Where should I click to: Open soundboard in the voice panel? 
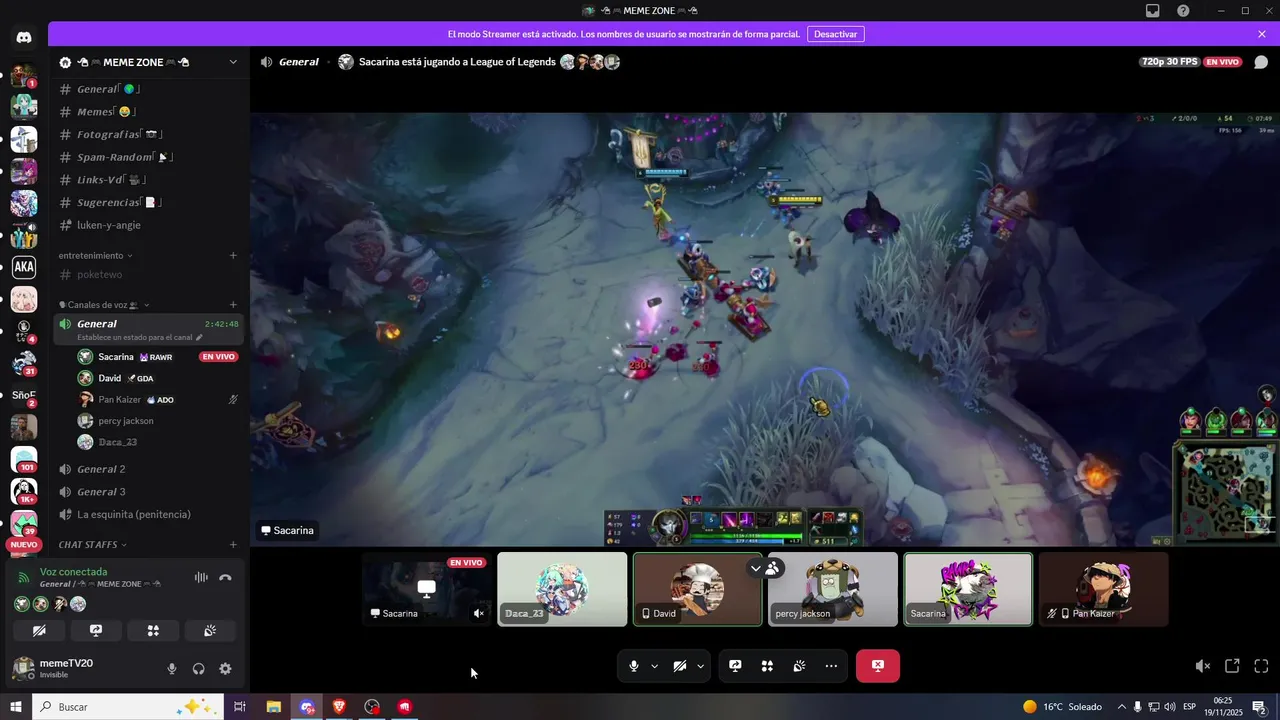[x=210, y=631]
